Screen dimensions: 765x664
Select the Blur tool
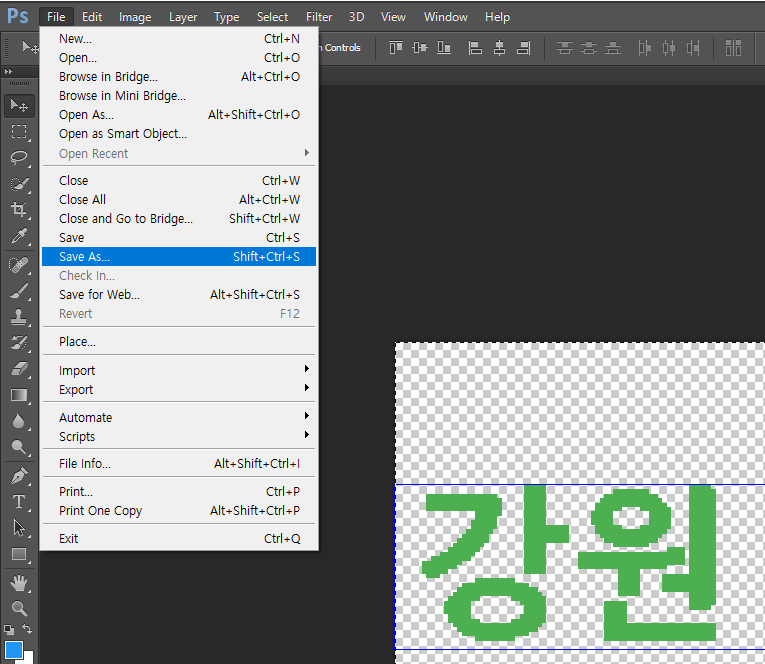coord(19,421)
